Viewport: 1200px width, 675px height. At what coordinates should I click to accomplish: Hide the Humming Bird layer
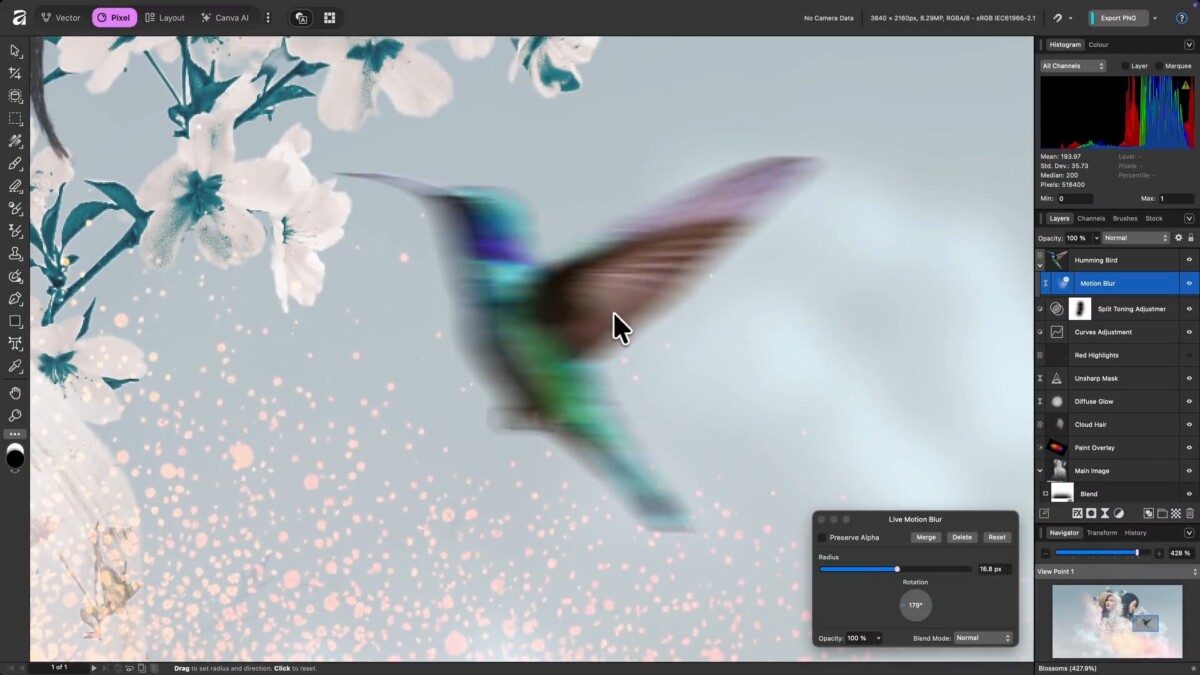pyautogui.click(x=1189, y=260)
